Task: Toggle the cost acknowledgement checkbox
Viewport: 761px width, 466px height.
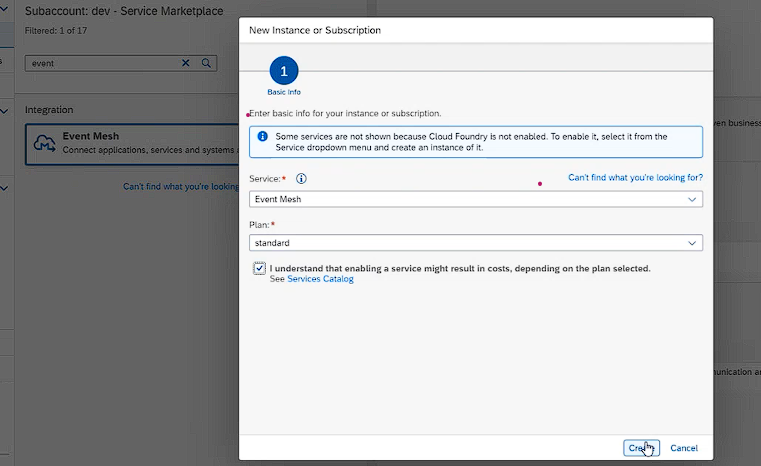Action: [260, 268]
